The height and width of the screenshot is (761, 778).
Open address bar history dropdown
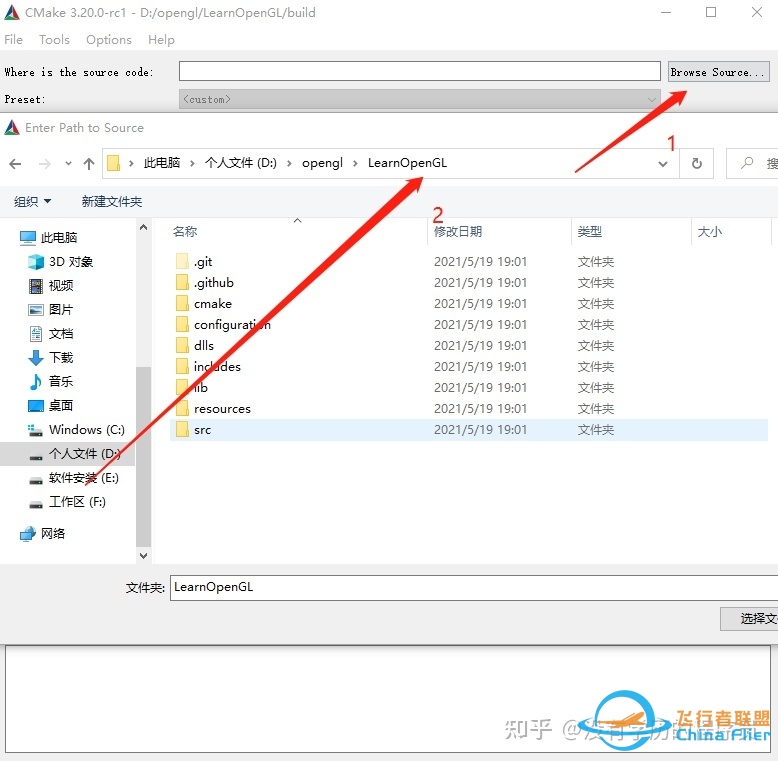click(662, 164)
